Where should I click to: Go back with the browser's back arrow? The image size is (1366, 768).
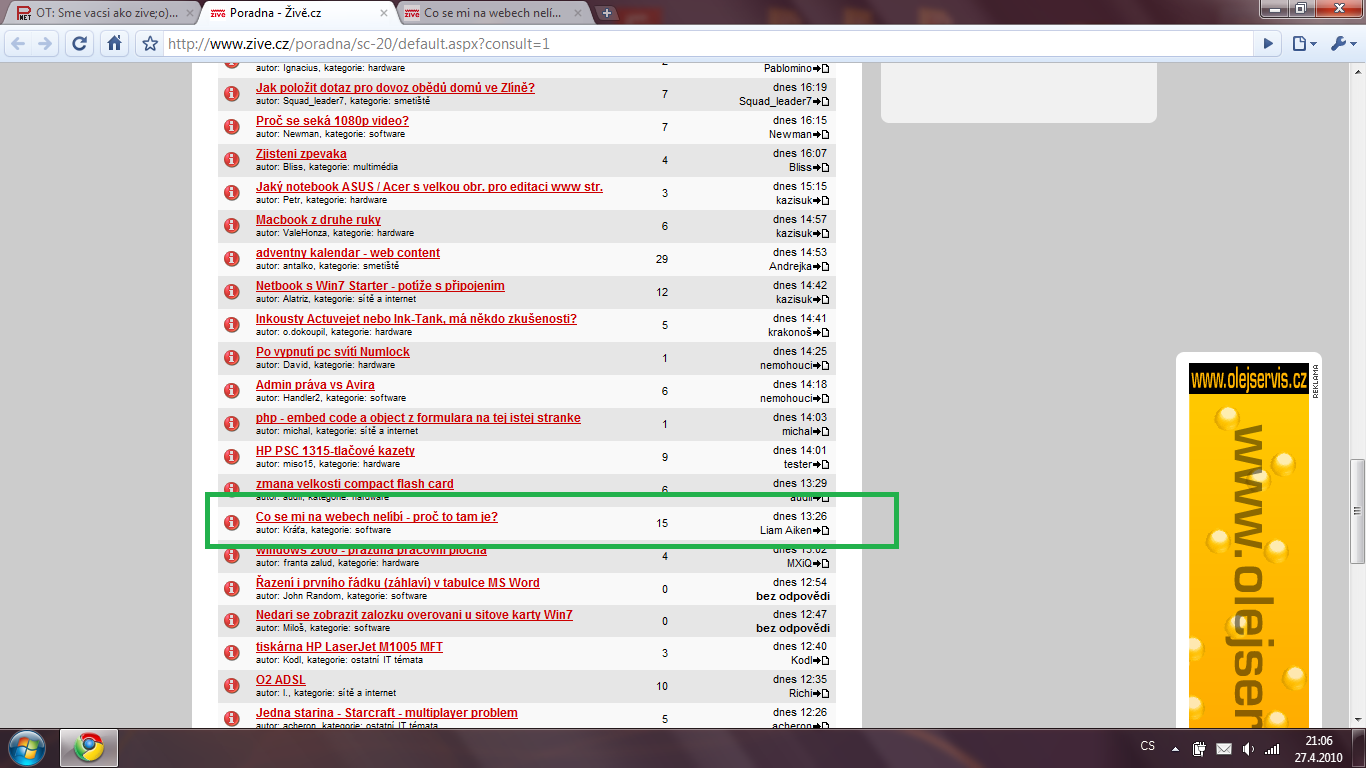(18, 44)
